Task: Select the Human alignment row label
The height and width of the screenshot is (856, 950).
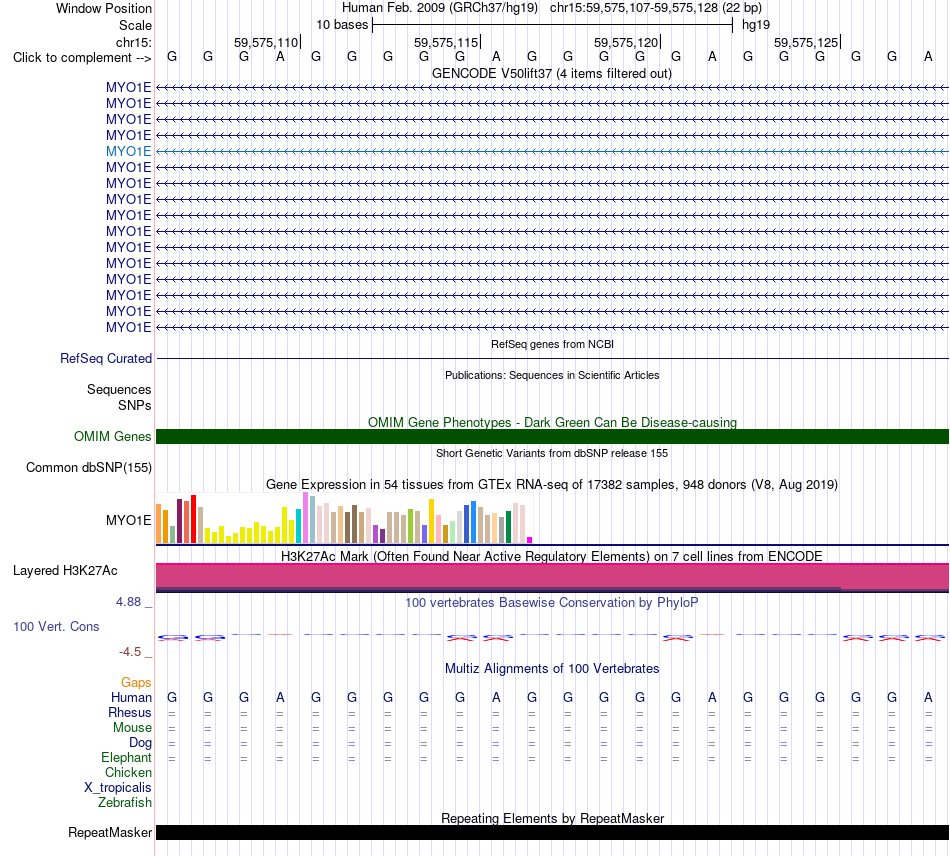Action: [131, 698]
